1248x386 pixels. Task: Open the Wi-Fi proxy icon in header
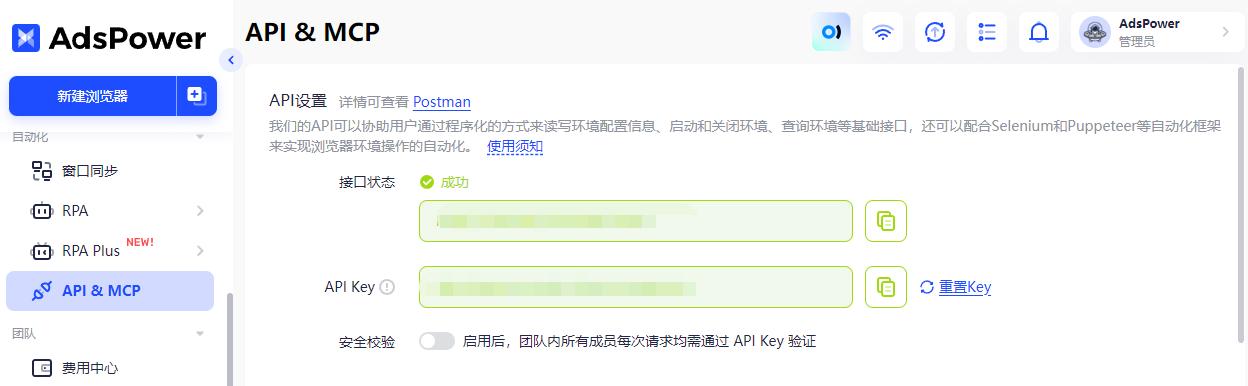click(883, 32)
